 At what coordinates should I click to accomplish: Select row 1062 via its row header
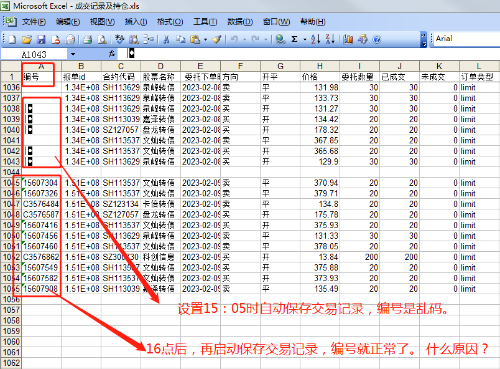tap(11, 363)
